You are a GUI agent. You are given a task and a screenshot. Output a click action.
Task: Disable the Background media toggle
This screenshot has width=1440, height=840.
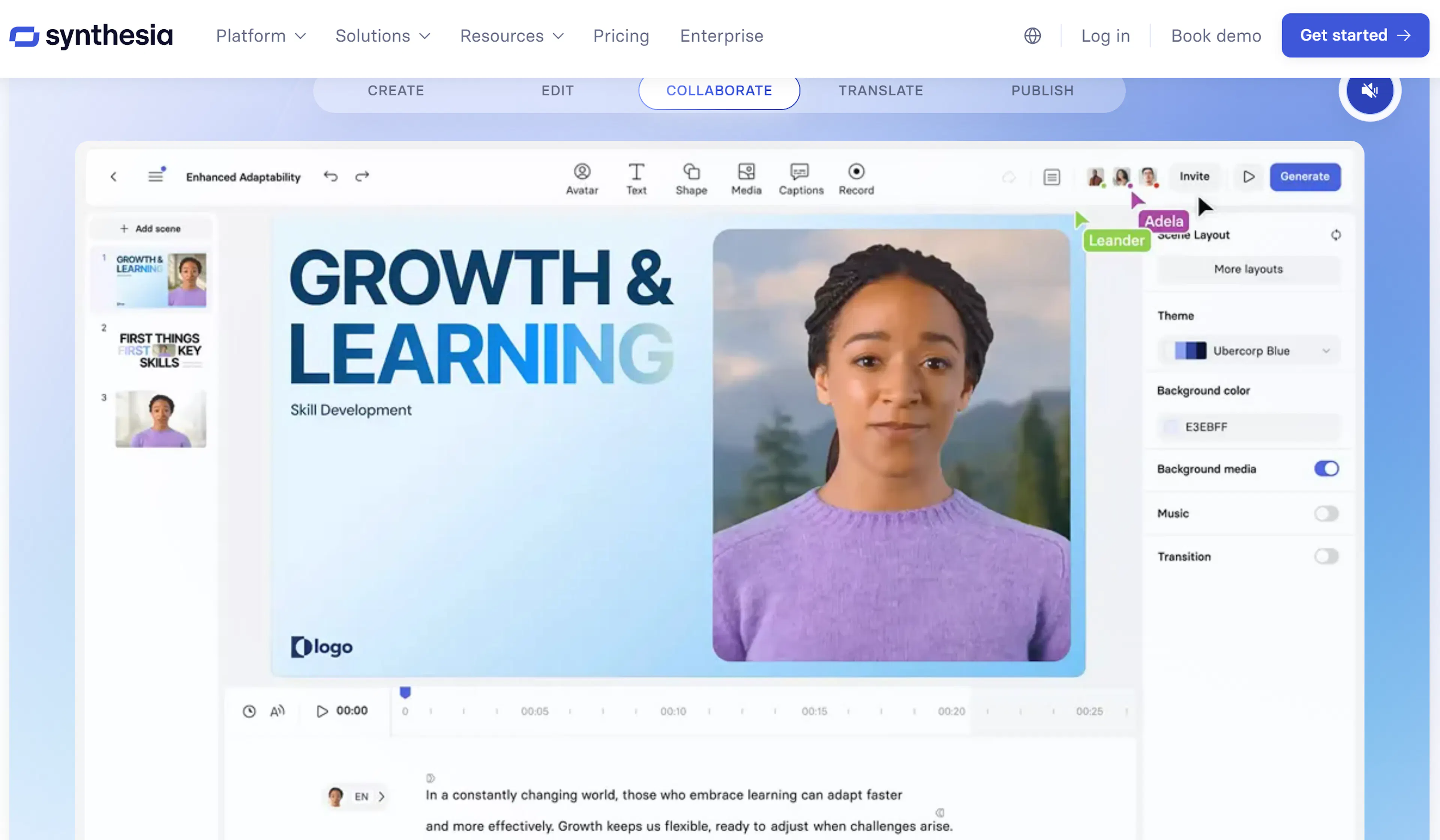tap(1326, 469)
